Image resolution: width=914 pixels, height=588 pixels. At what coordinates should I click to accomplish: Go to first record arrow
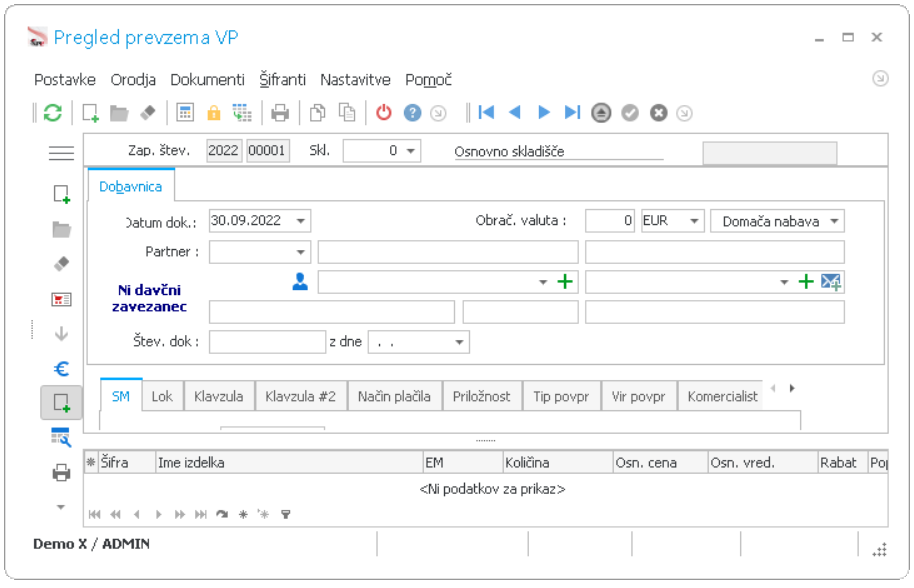click(486, 112)
